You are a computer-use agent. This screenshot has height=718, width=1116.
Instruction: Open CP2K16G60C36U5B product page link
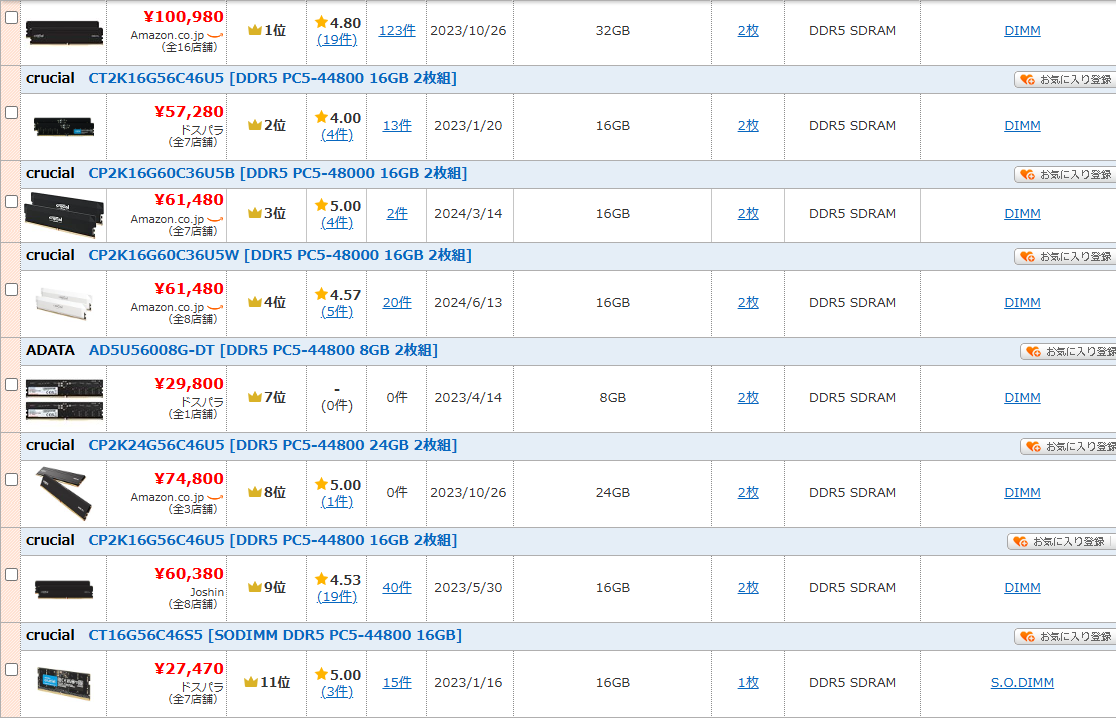(x=277, y=173)
